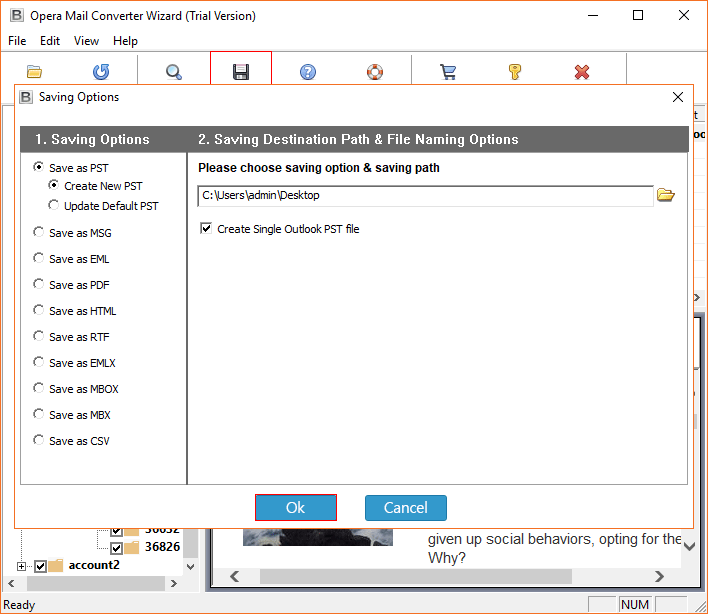Select the 36826 folder label
The width and height of the screenshot is (708, 614).
163,547
